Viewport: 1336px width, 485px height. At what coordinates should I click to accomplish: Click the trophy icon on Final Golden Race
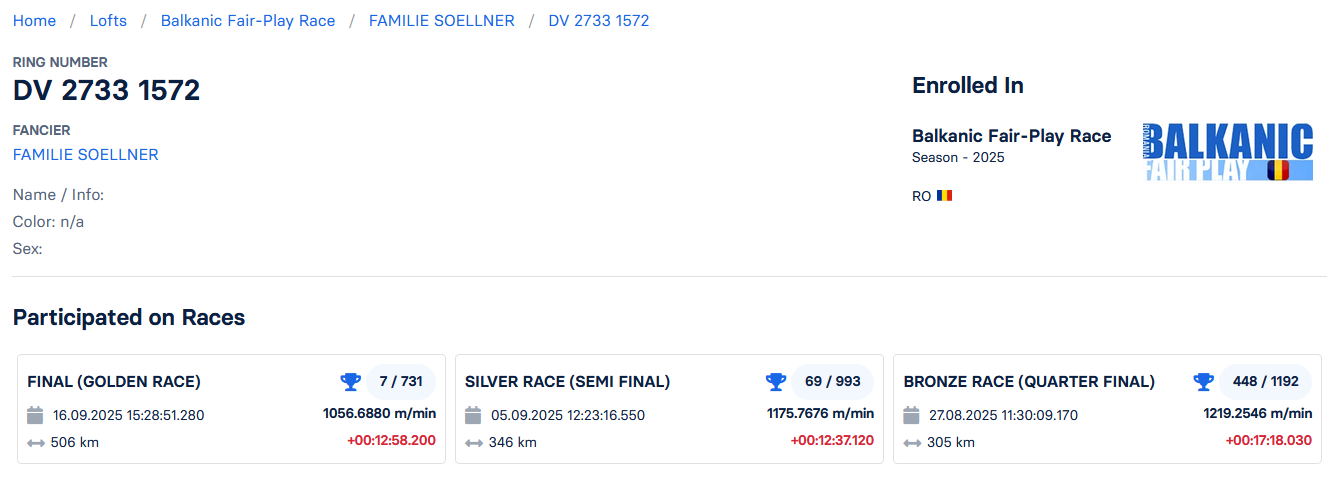click(x=350, y=381)
